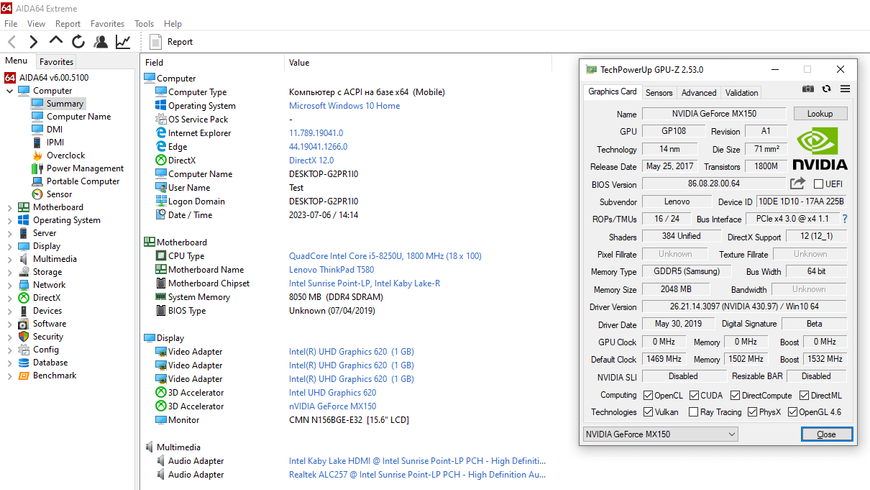Image resolution: width=870 pixels, height=490 pixels.
Task: Switch to the Favorites tab
Action: click(56, 62)
